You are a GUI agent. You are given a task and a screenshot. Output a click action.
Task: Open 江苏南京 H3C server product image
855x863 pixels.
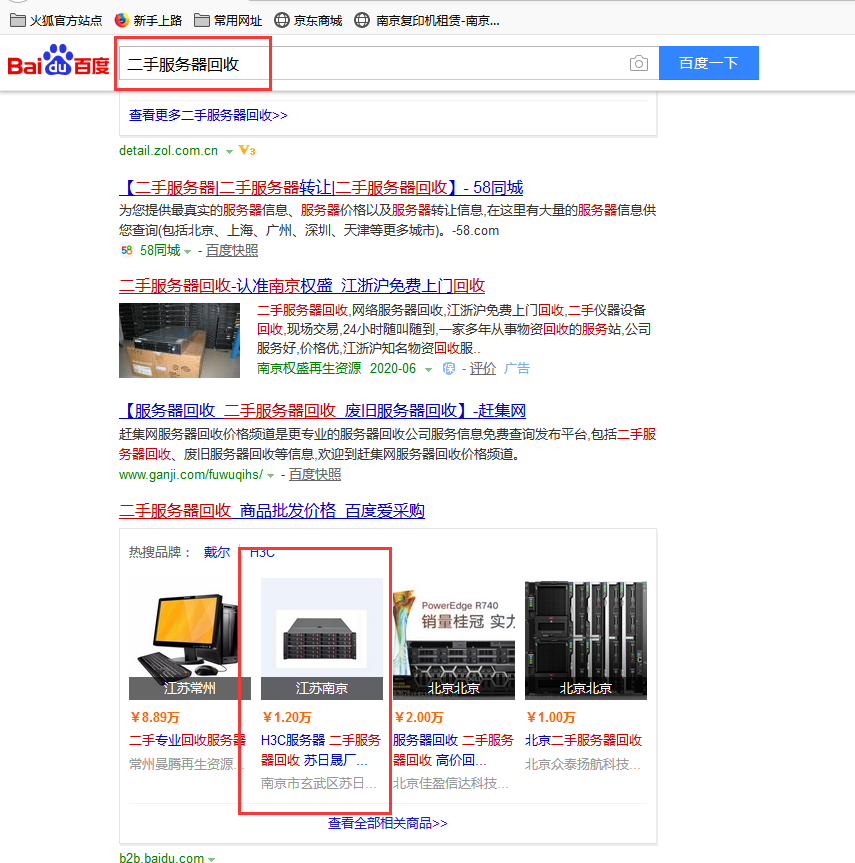click(x=322, y=638)
